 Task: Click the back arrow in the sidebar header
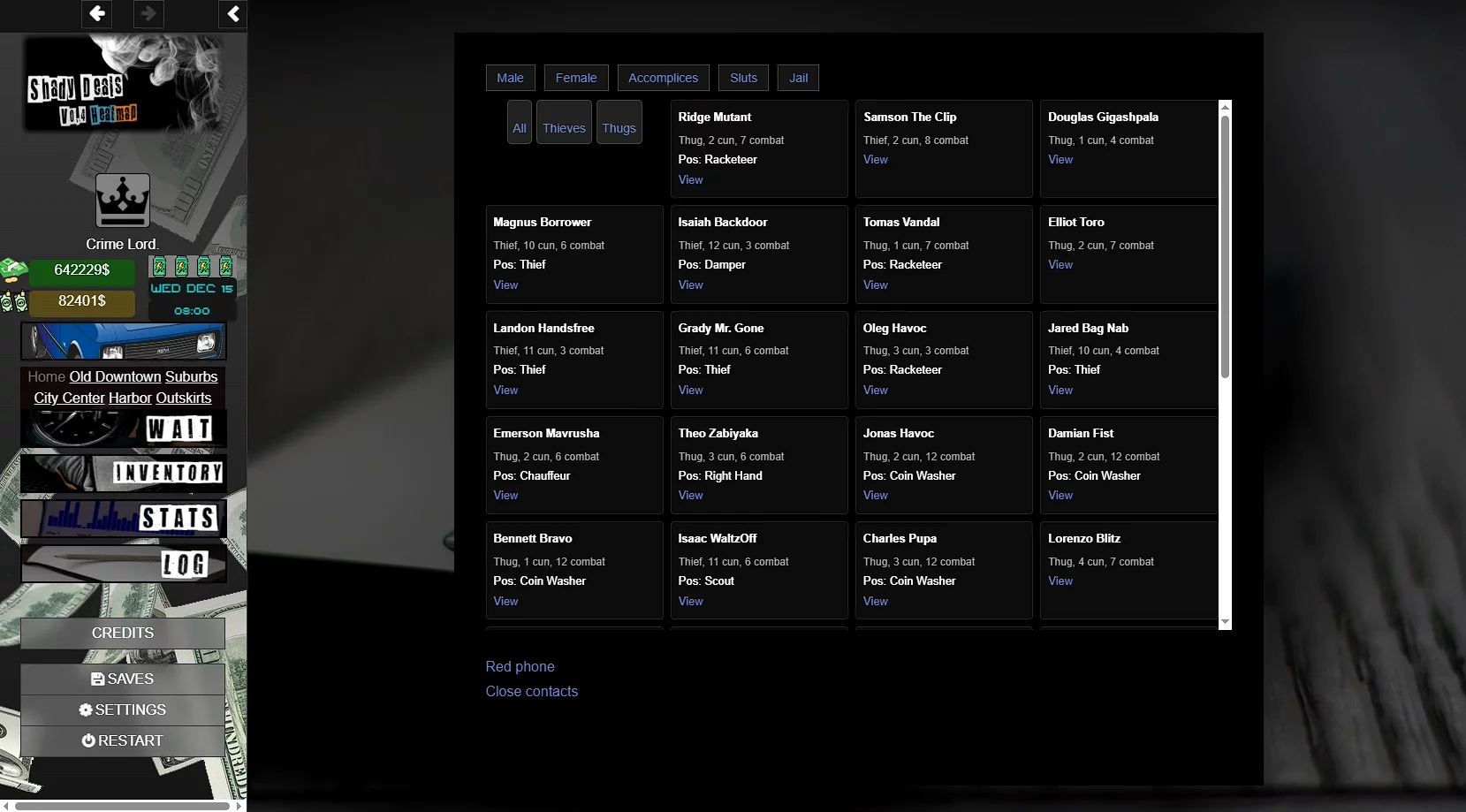96,13
